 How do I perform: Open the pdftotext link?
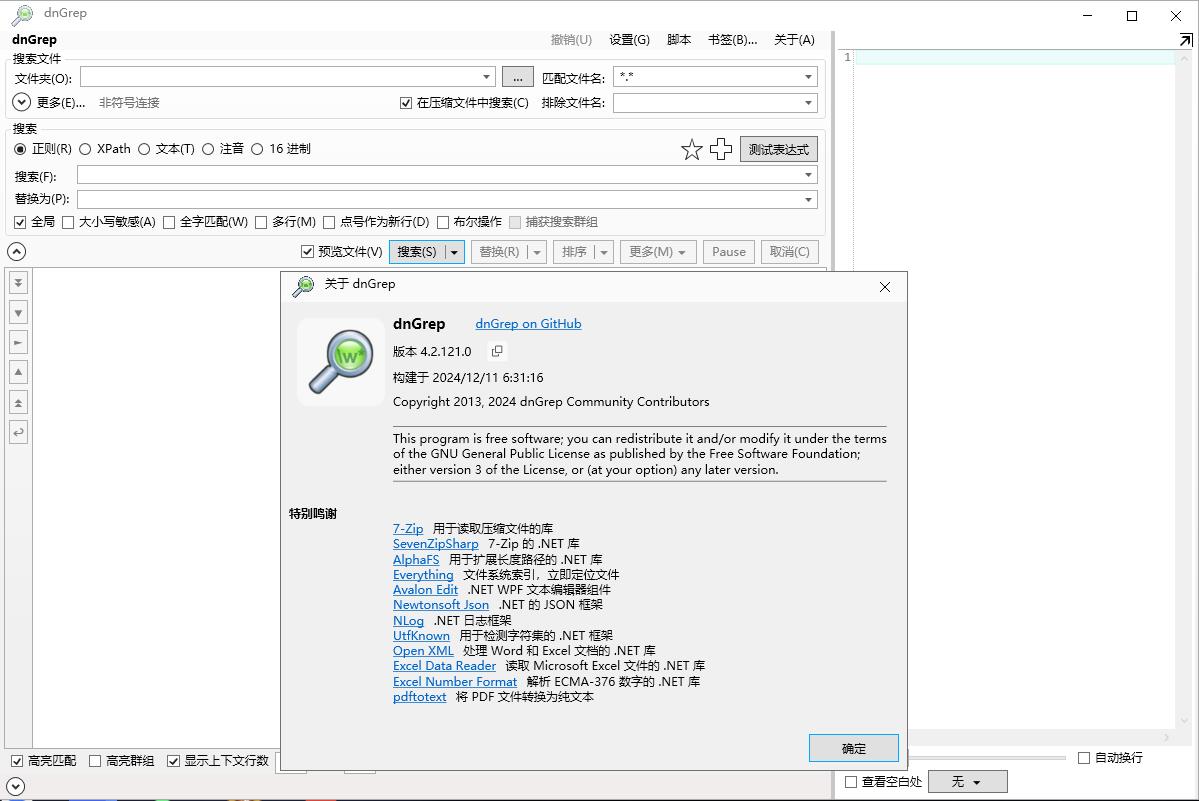(x=420, y=697)
